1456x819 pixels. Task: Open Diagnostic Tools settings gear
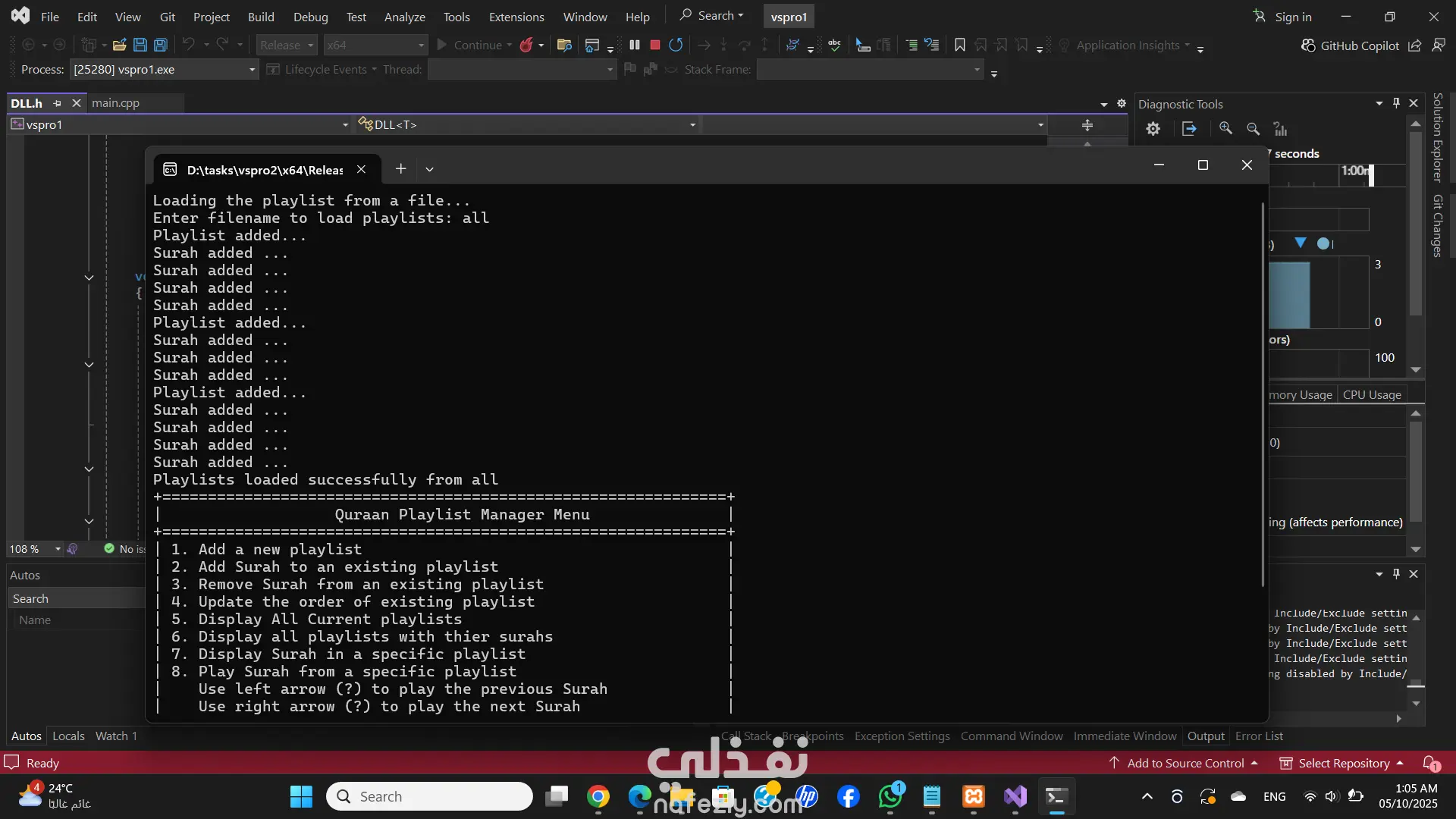click(1153, 129)
